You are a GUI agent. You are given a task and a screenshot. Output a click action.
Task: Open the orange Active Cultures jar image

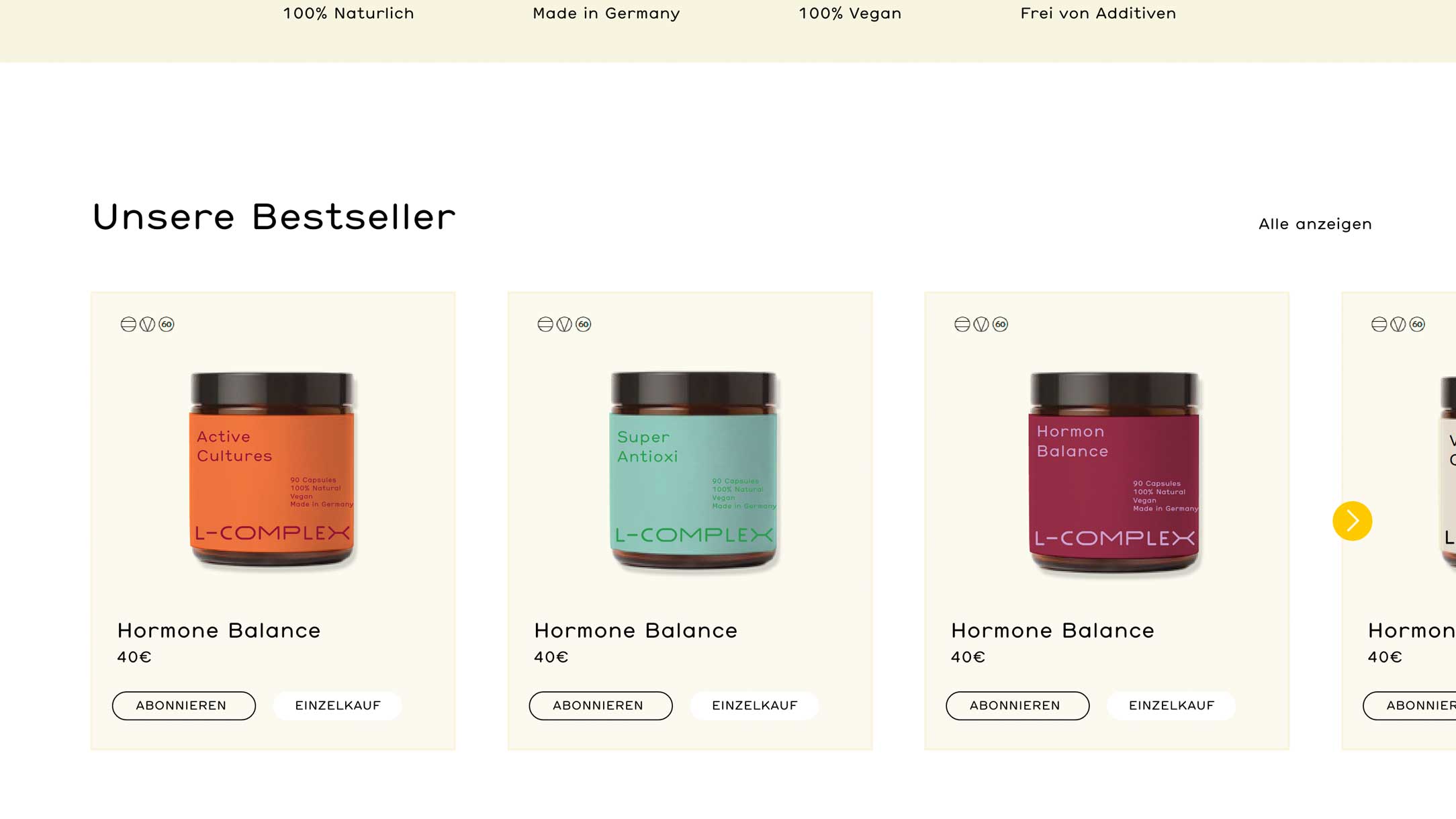coord(272,470)
